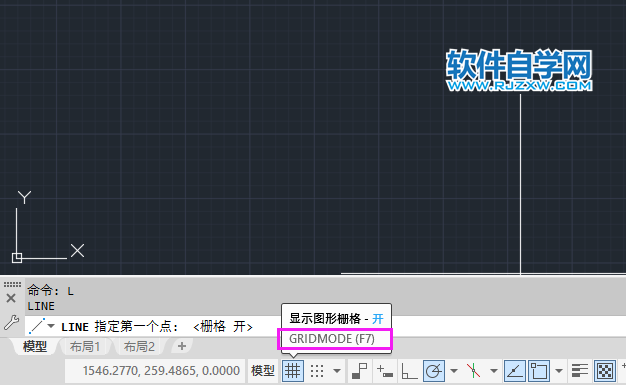Open object snap settings dropdown arrow
Viewport: 626px width, 385px height.
click(x=559, y=371)
